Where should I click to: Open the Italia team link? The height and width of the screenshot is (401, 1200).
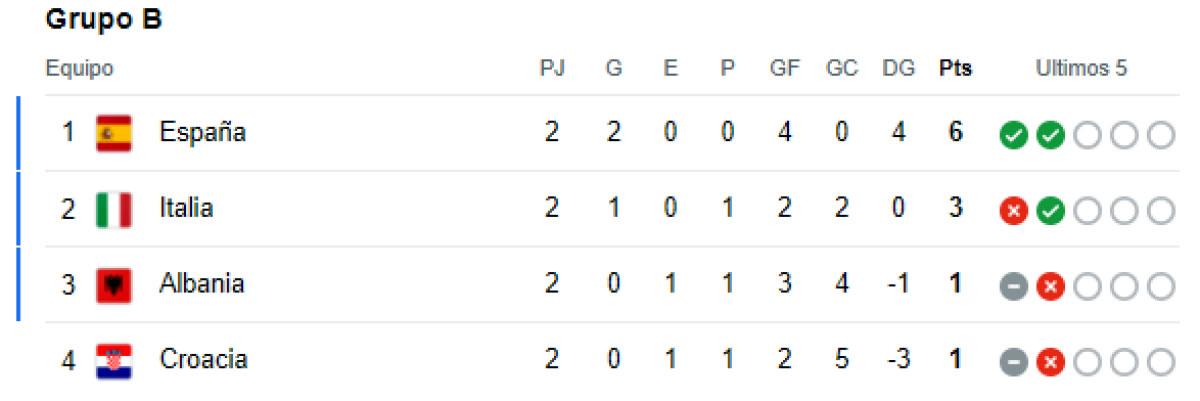click(x=186, y=208)
